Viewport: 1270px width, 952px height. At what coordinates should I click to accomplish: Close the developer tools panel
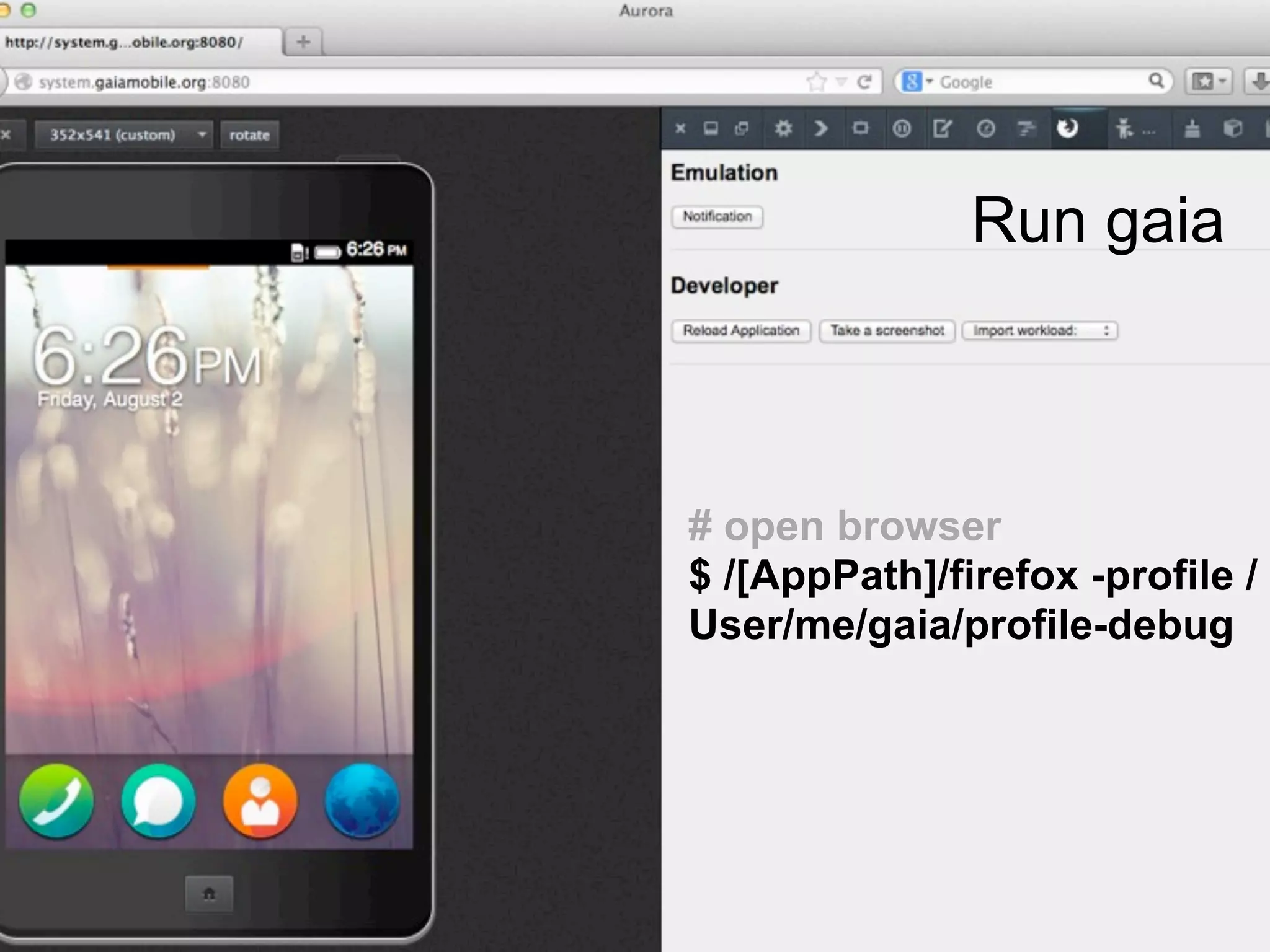pos(680,129)
